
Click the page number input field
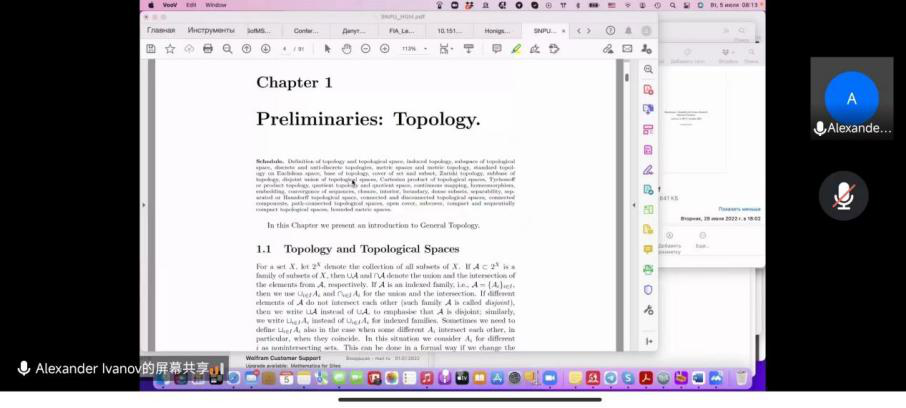[286, 49]
